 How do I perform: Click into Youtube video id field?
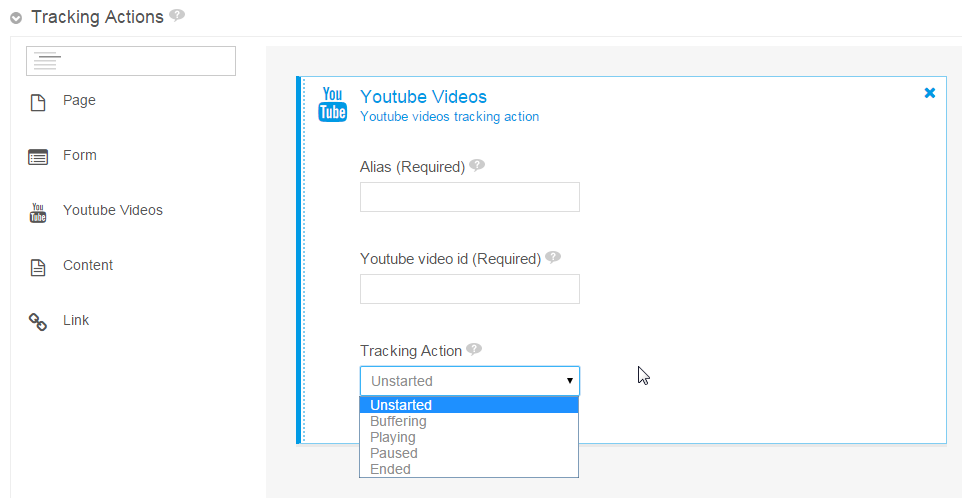[x=469, y=289]
